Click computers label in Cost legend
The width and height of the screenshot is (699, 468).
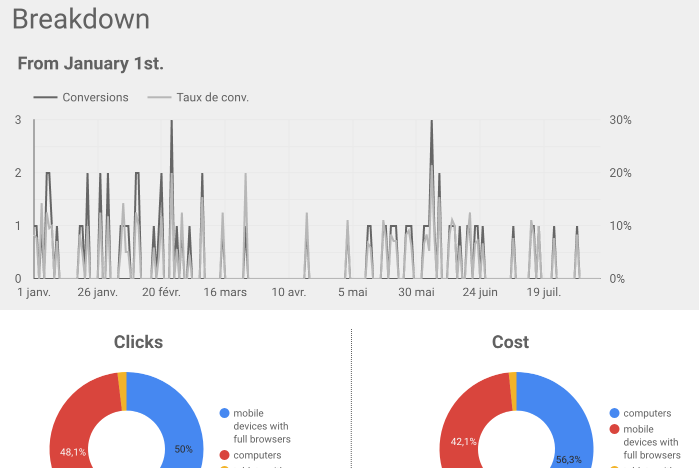(647, 413)
